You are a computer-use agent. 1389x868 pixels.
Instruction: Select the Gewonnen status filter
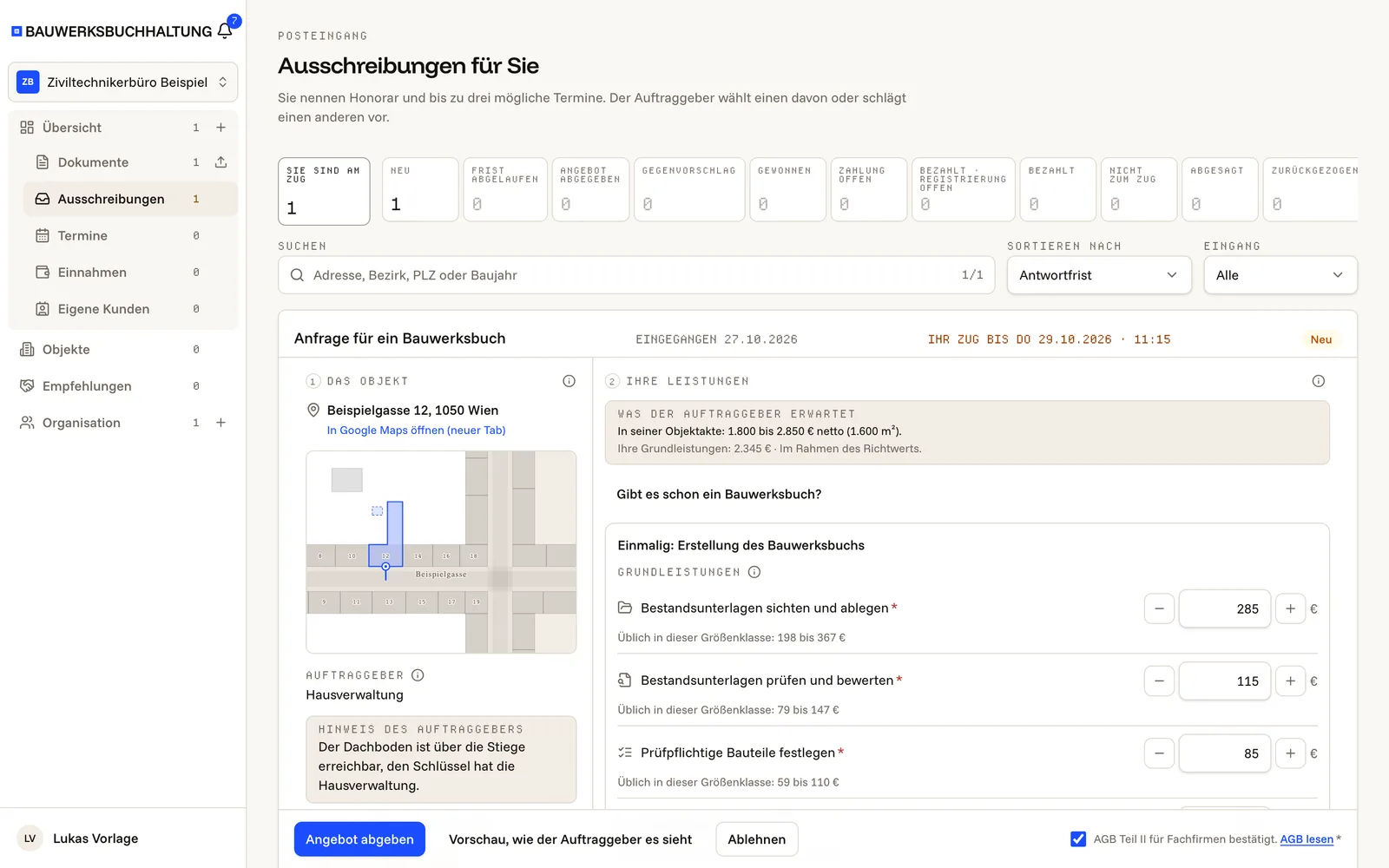coord(787,189)
